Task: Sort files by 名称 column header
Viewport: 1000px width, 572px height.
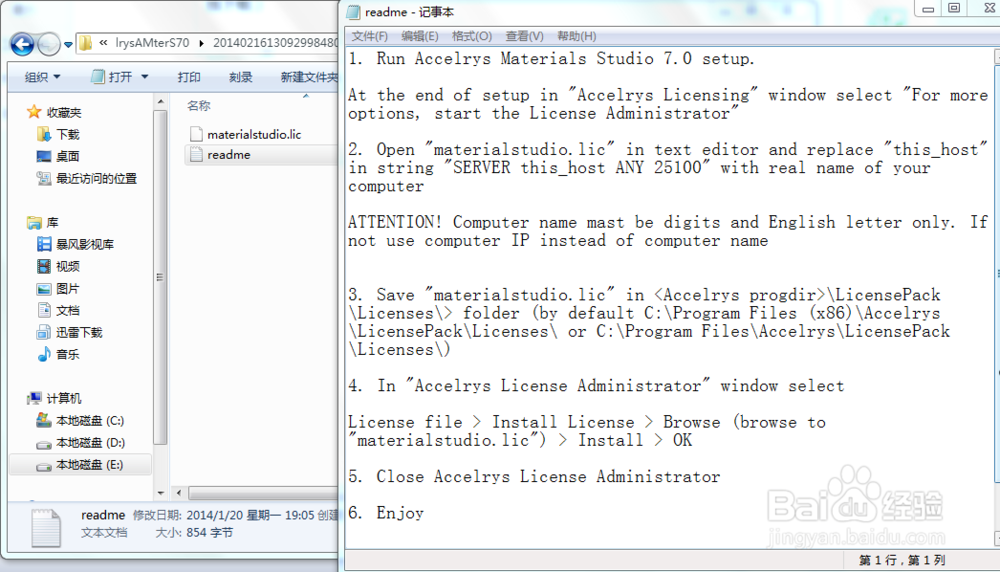Action: [198, 105]
